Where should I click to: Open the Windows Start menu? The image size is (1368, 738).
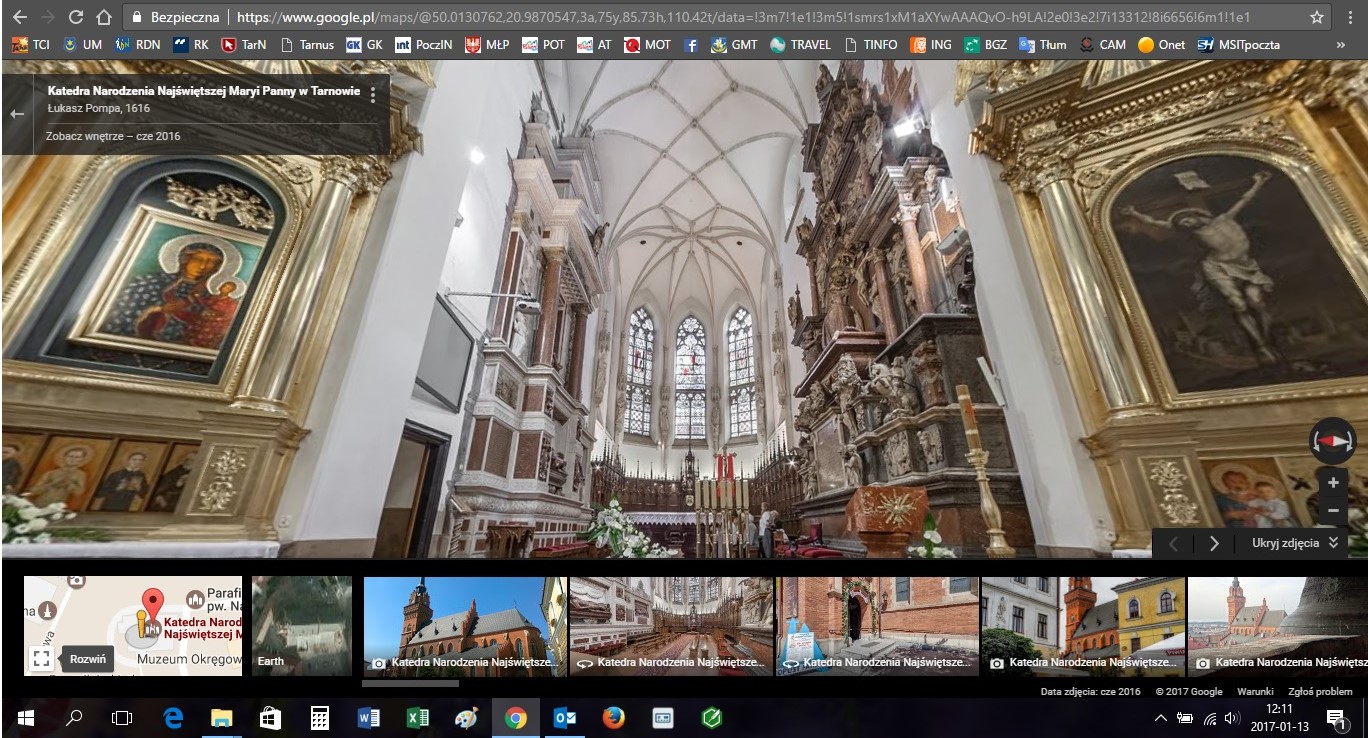tap(24, 717)
